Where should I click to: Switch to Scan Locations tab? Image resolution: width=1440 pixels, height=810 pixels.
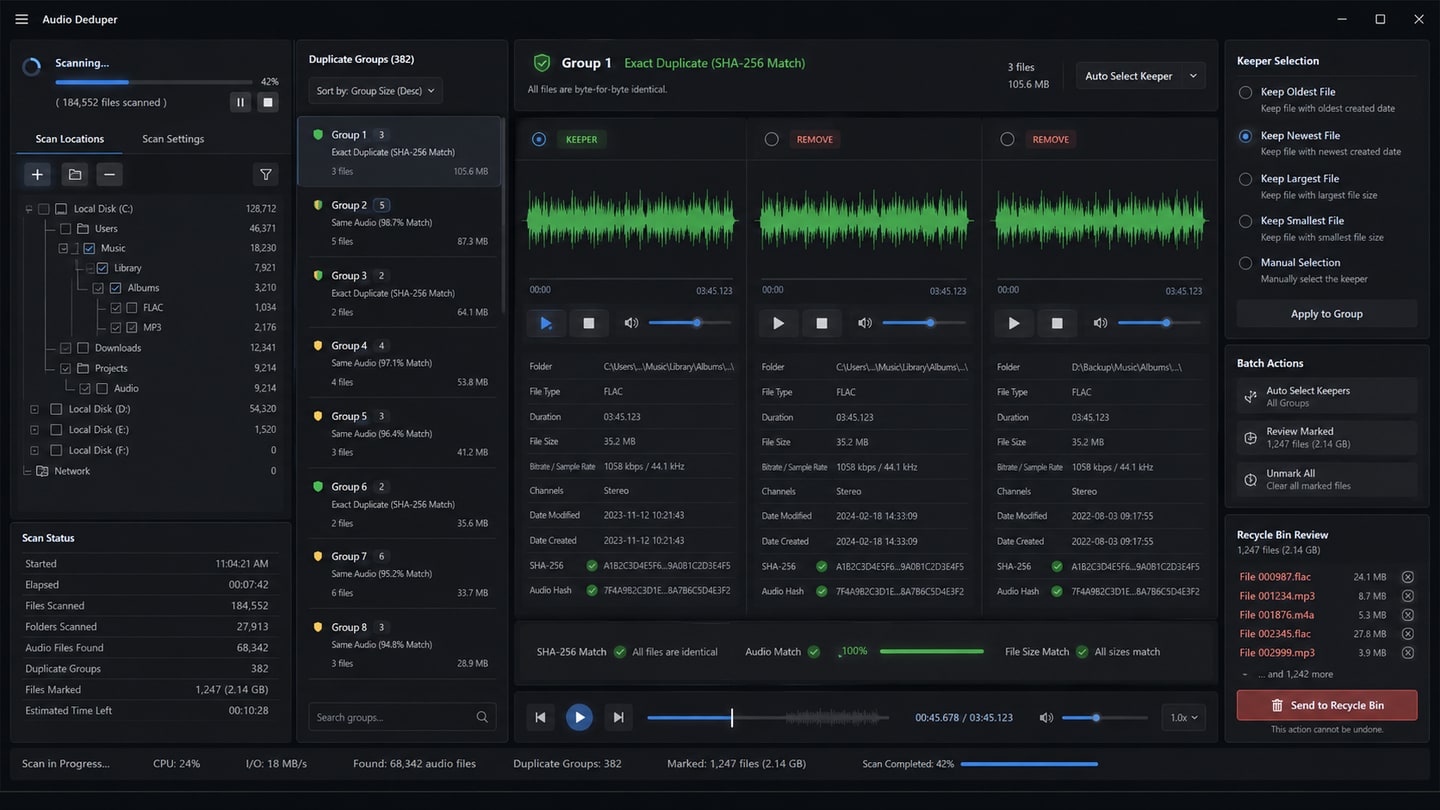click(x=69, y=139)
